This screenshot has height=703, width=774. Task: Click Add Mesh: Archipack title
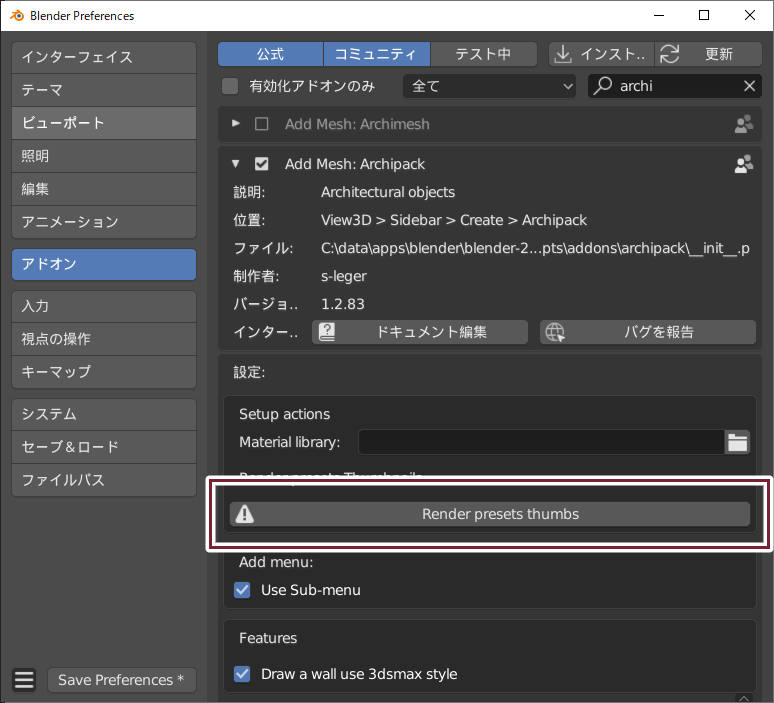click(354, 164)
